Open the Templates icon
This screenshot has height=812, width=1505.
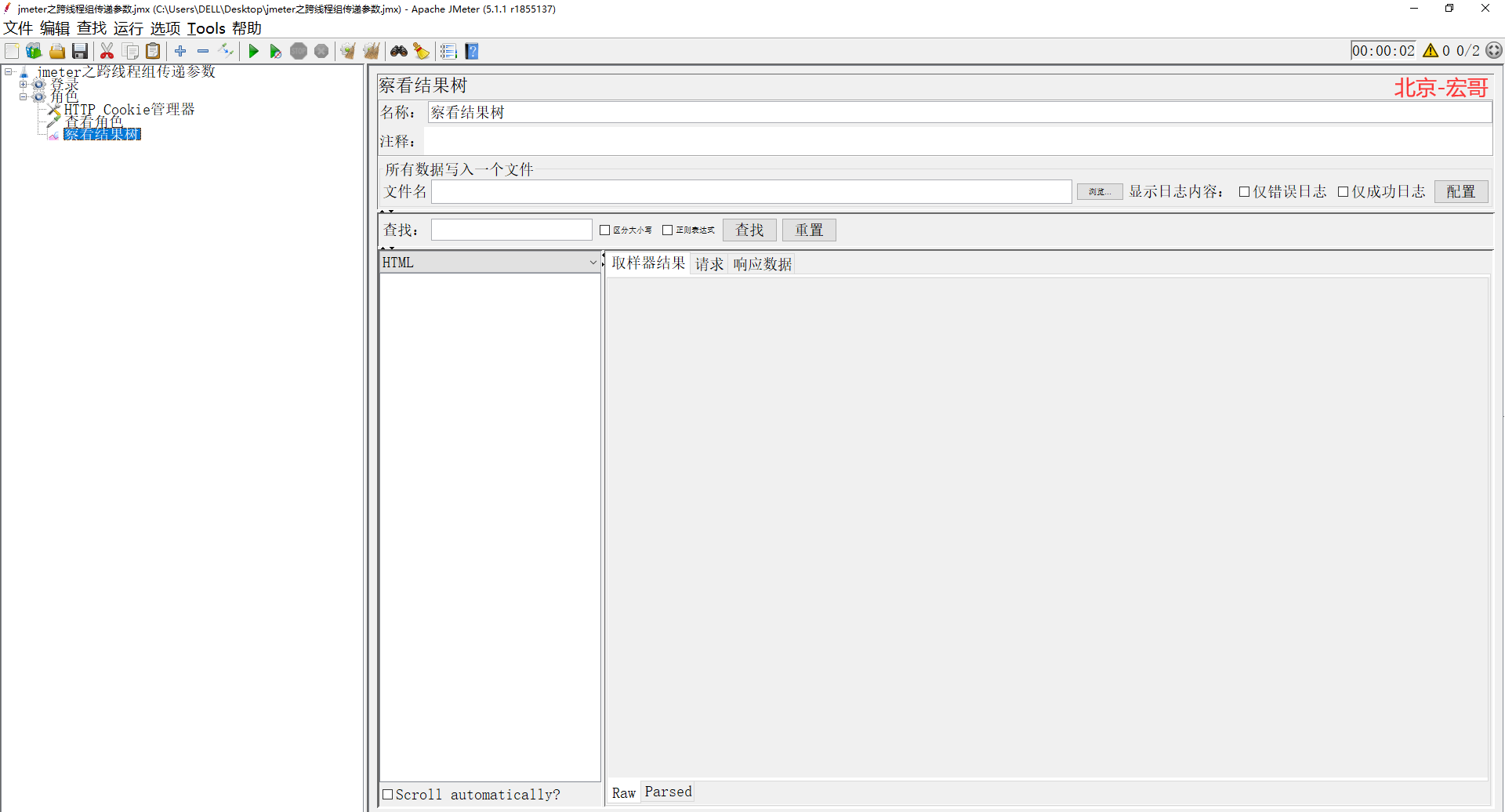(34, 51)
